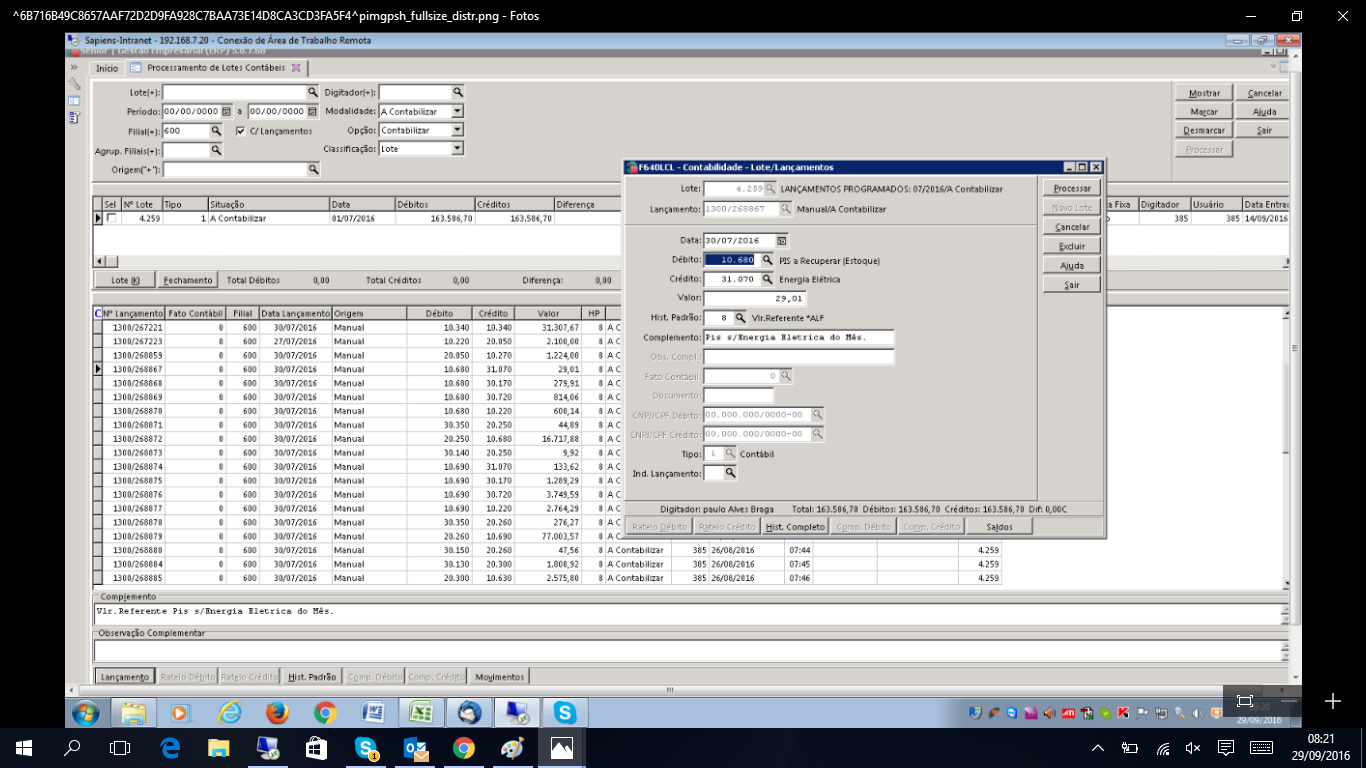This screenshot has height=768, width=1366.
Task: Open the Filial(+) lookup magnifier
Action: (x=215, y=131)
